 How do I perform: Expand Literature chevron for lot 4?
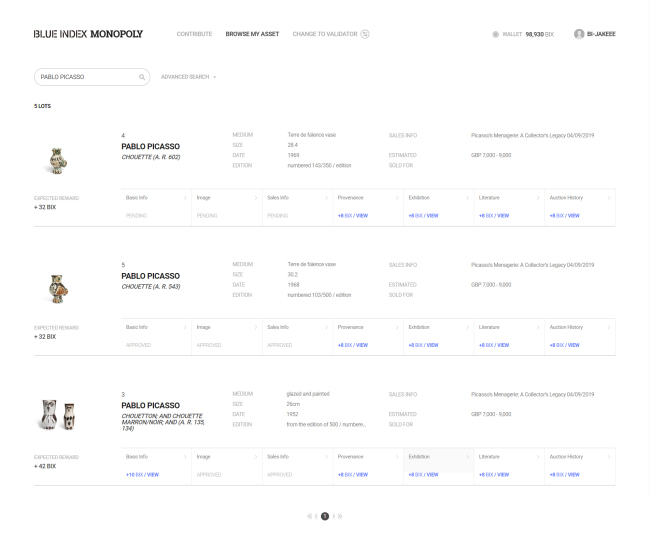538,198
